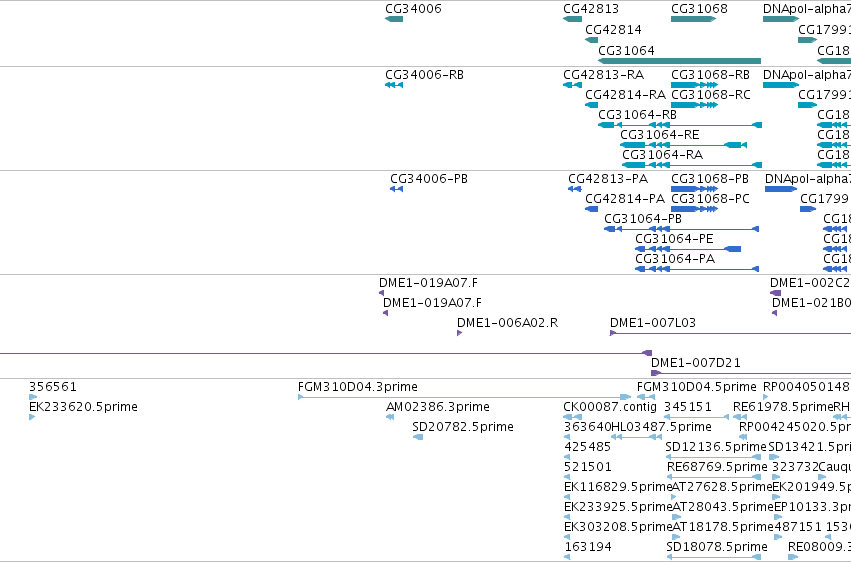Select protein CG31068-PB label
Screen dimensions: 851x562
tap(710, 179)
